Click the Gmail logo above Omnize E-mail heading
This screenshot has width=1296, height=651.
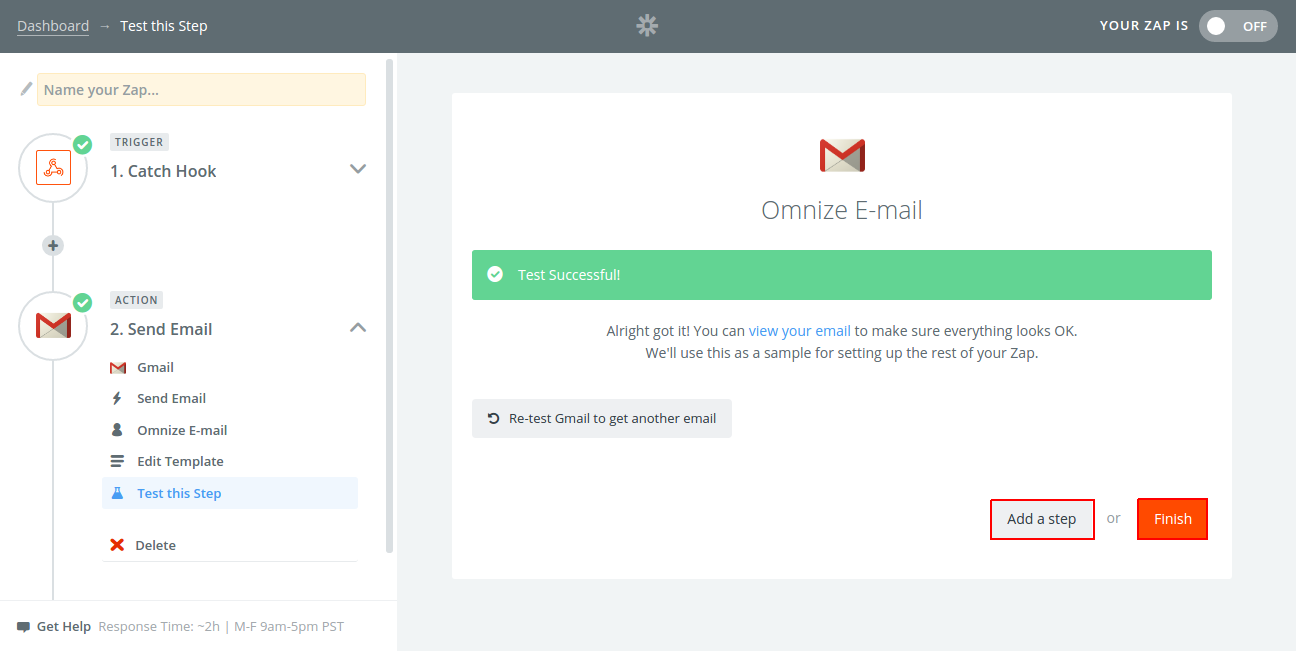click(842, 155)
